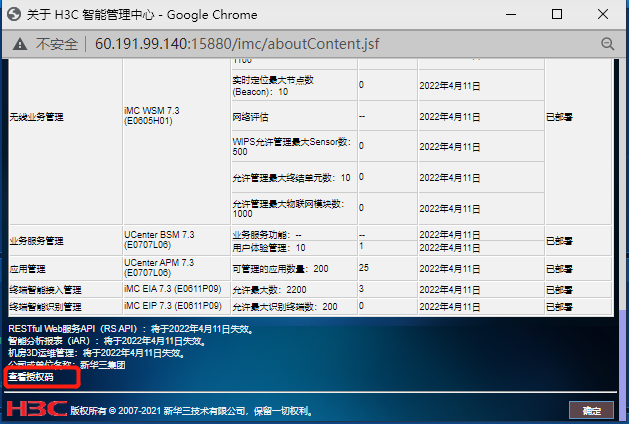Click the UCenter APM 7.3 cell

tap(177, 268)
